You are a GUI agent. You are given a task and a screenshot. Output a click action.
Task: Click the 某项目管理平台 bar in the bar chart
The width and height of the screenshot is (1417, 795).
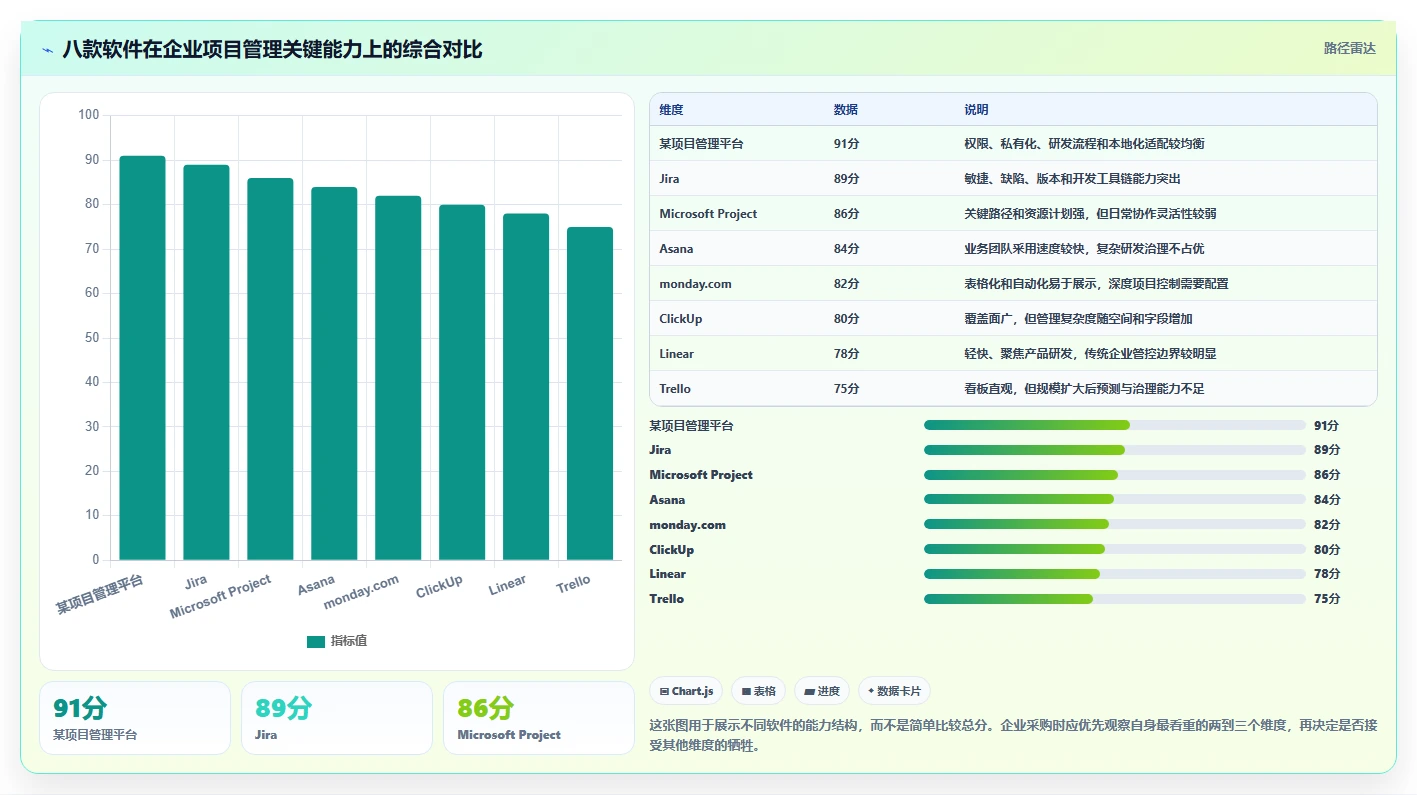click(142, 358)
